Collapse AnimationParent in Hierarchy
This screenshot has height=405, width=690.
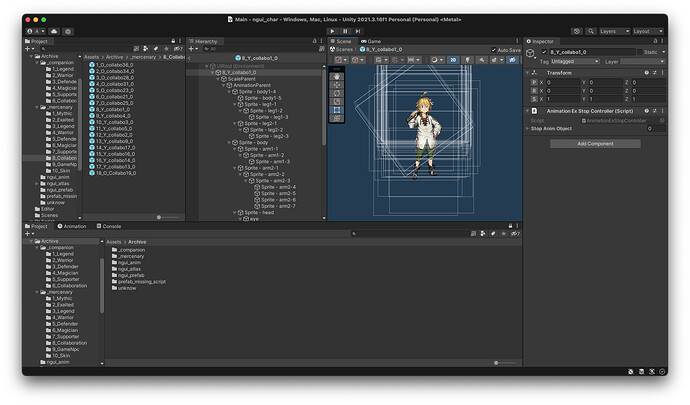point(224,85)
